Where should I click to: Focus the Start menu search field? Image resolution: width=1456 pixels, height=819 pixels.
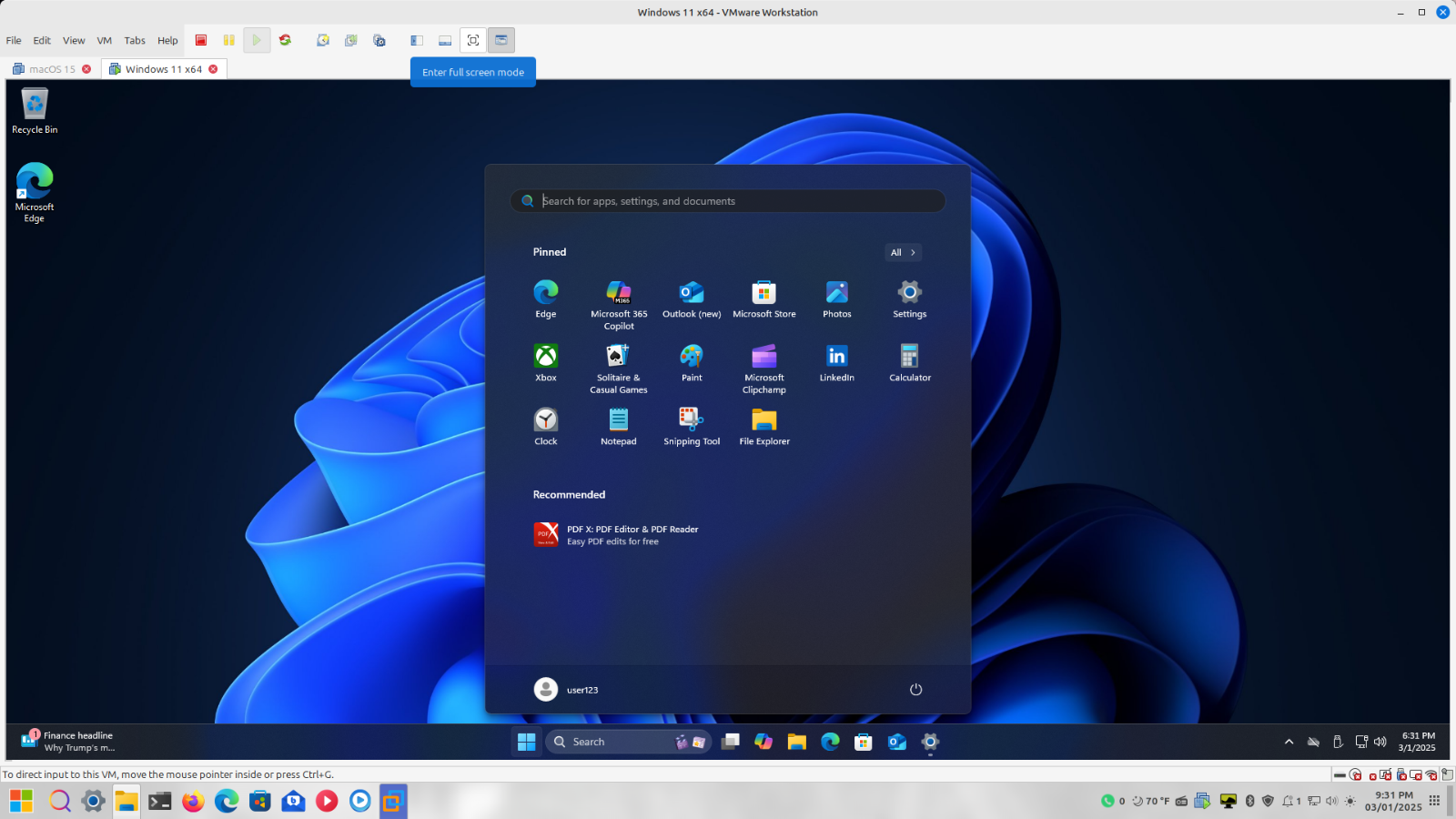[x=728, y=201]
